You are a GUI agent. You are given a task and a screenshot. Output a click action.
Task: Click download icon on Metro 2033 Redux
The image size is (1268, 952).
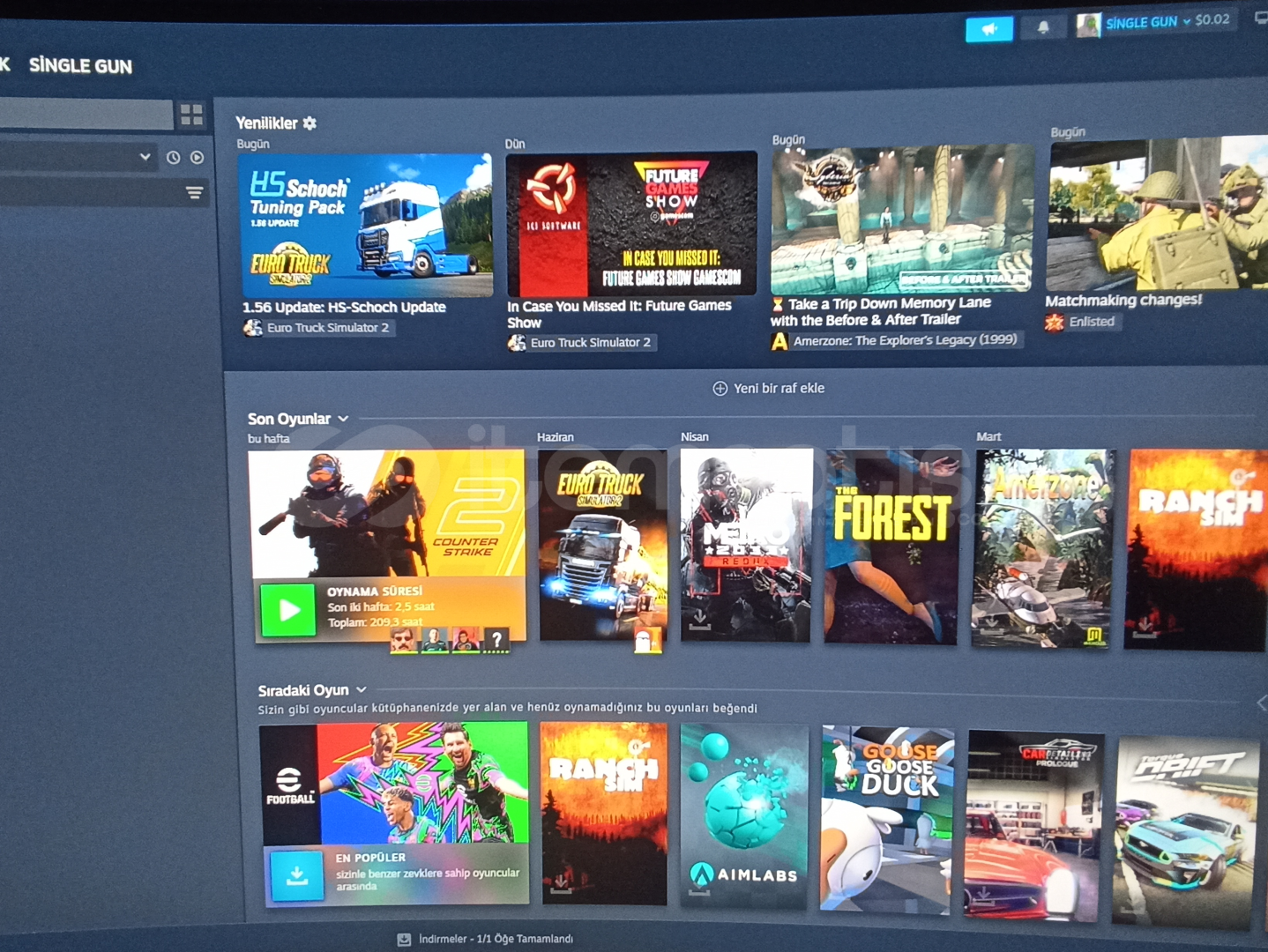(x=699, y=620)
